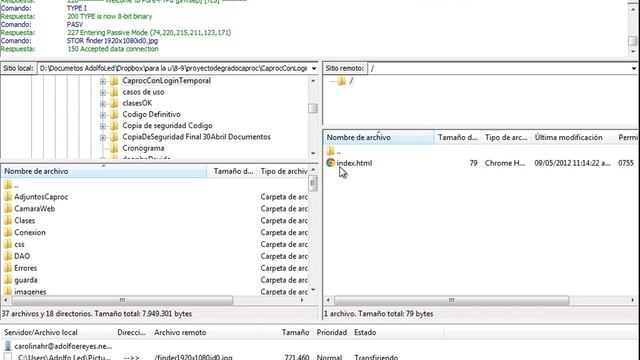Select the Codigo Definitivo folder label
640x360 pixels.
151,114
